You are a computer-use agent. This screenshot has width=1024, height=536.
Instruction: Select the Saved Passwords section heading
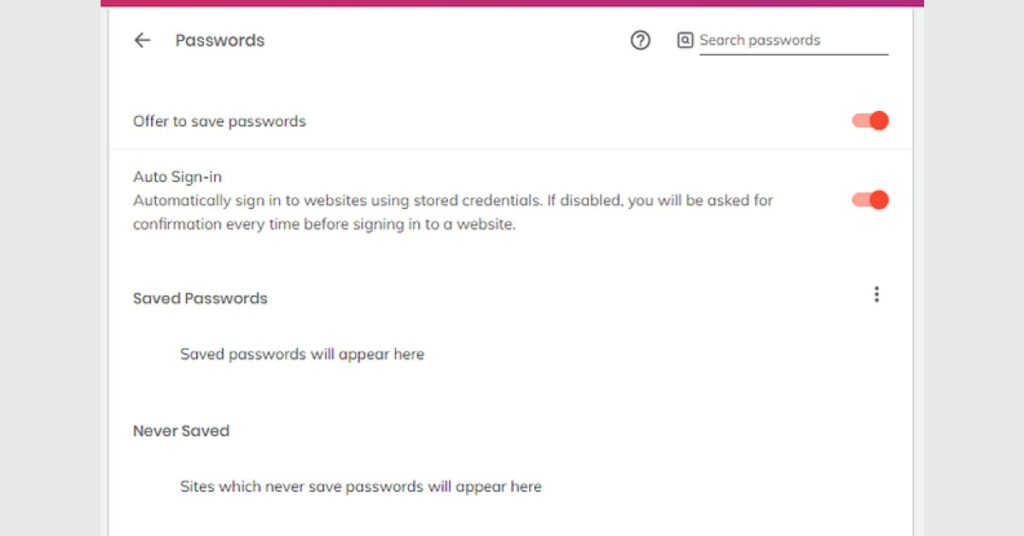coord(200,298)
